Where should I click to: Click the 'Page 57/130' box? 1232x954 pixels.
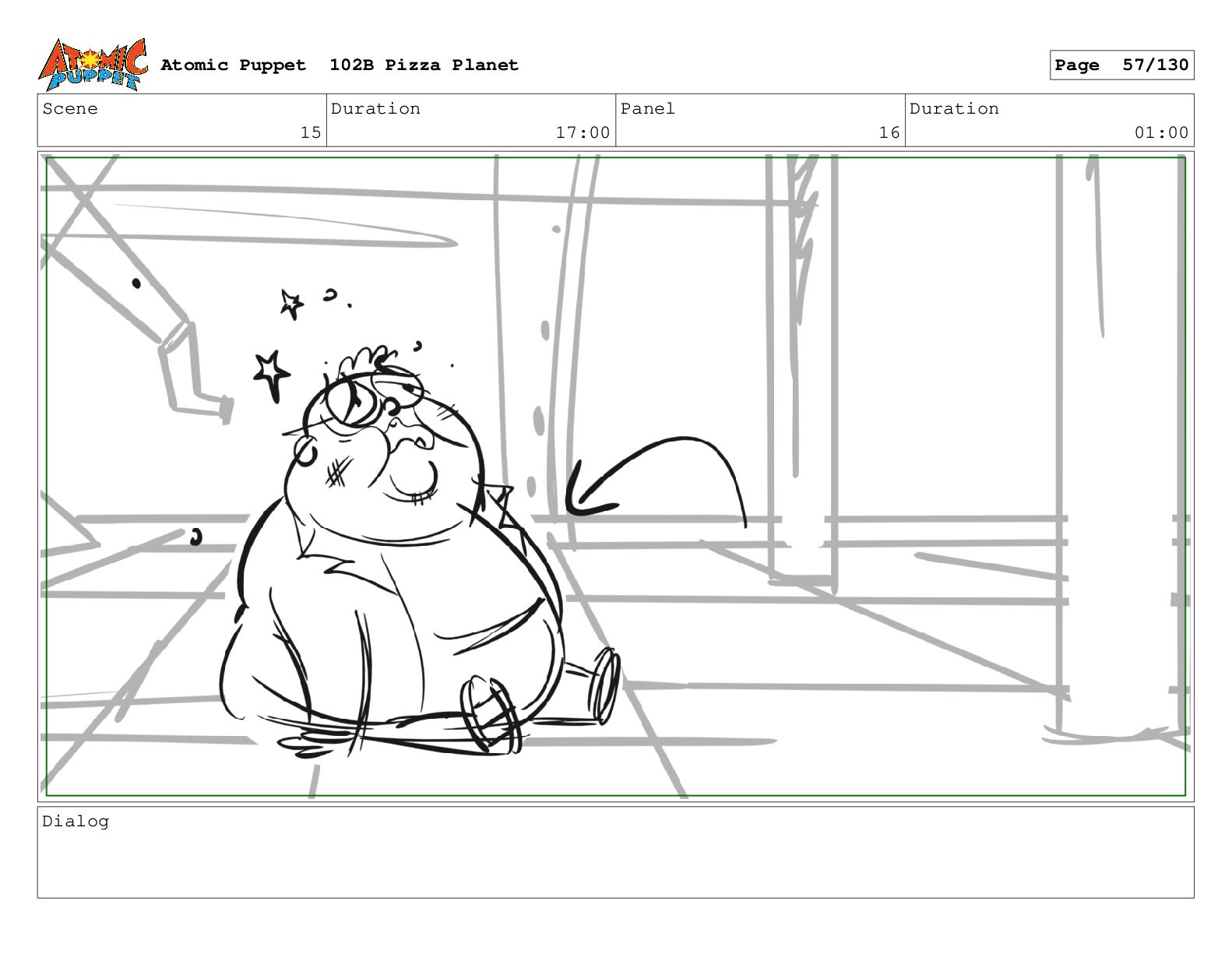tap(1121, 65)
